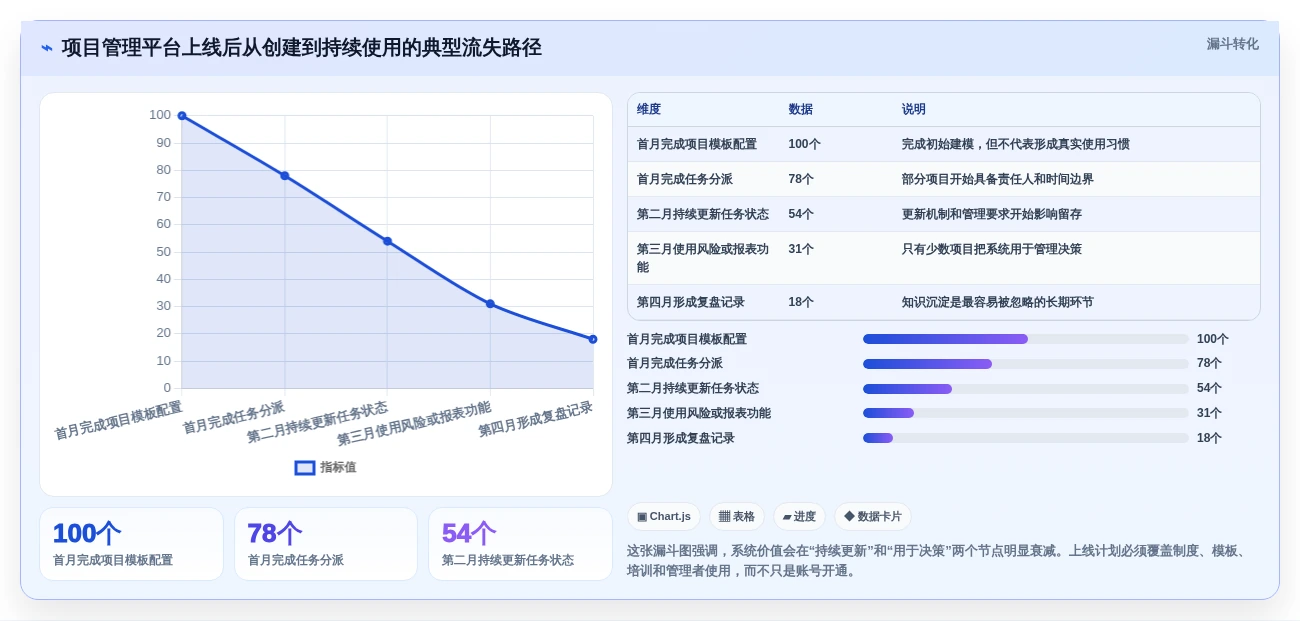Open the 54个 data card
1300x621 pixels.
point(520,544)
